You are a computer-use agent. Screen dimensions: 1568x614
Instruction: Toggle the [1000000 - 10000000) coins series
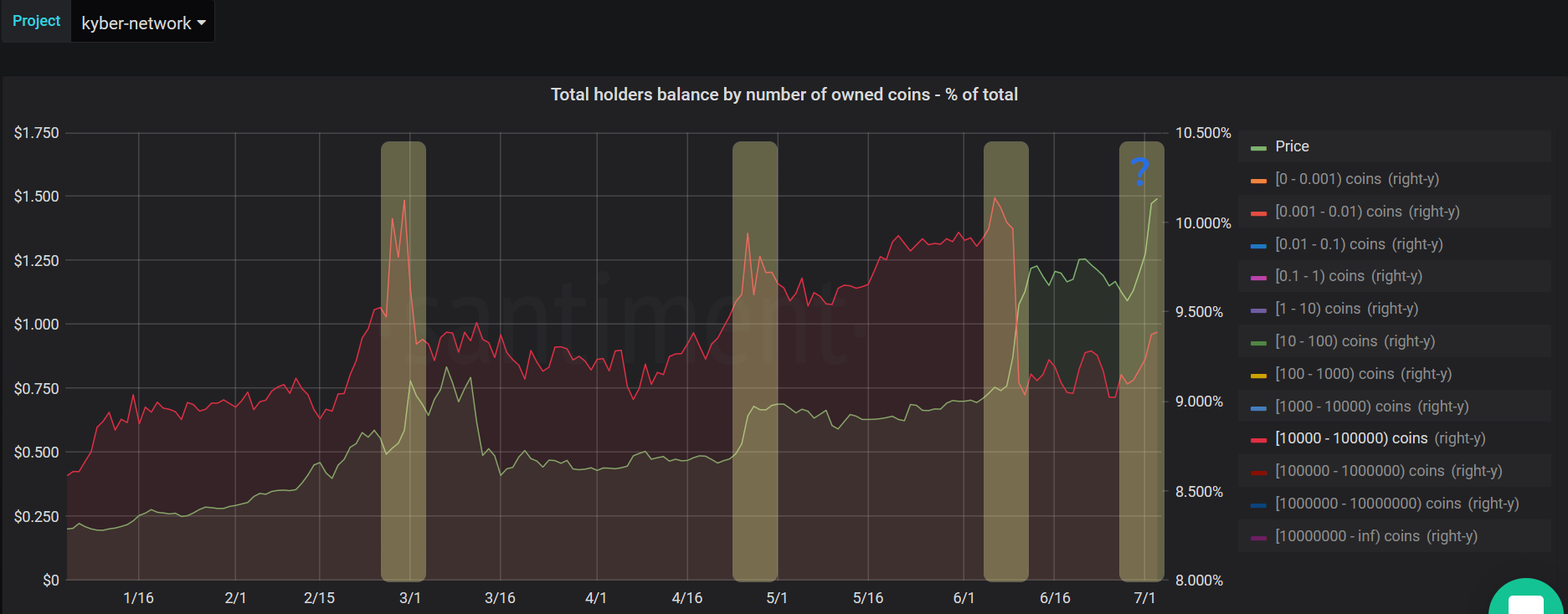click(x=1396, y=504)
